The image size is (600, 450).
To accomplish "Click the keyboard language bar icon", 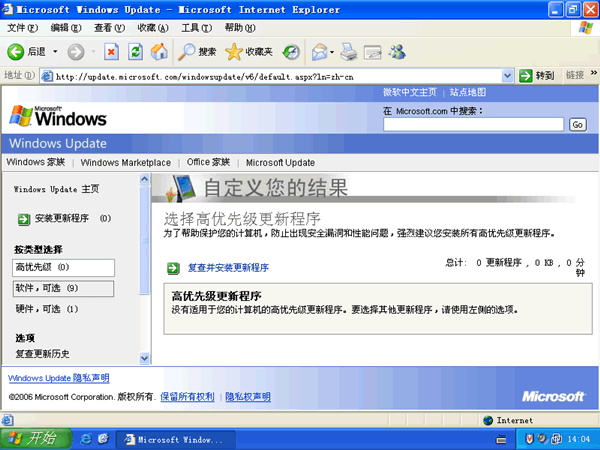I will point(501,440).
